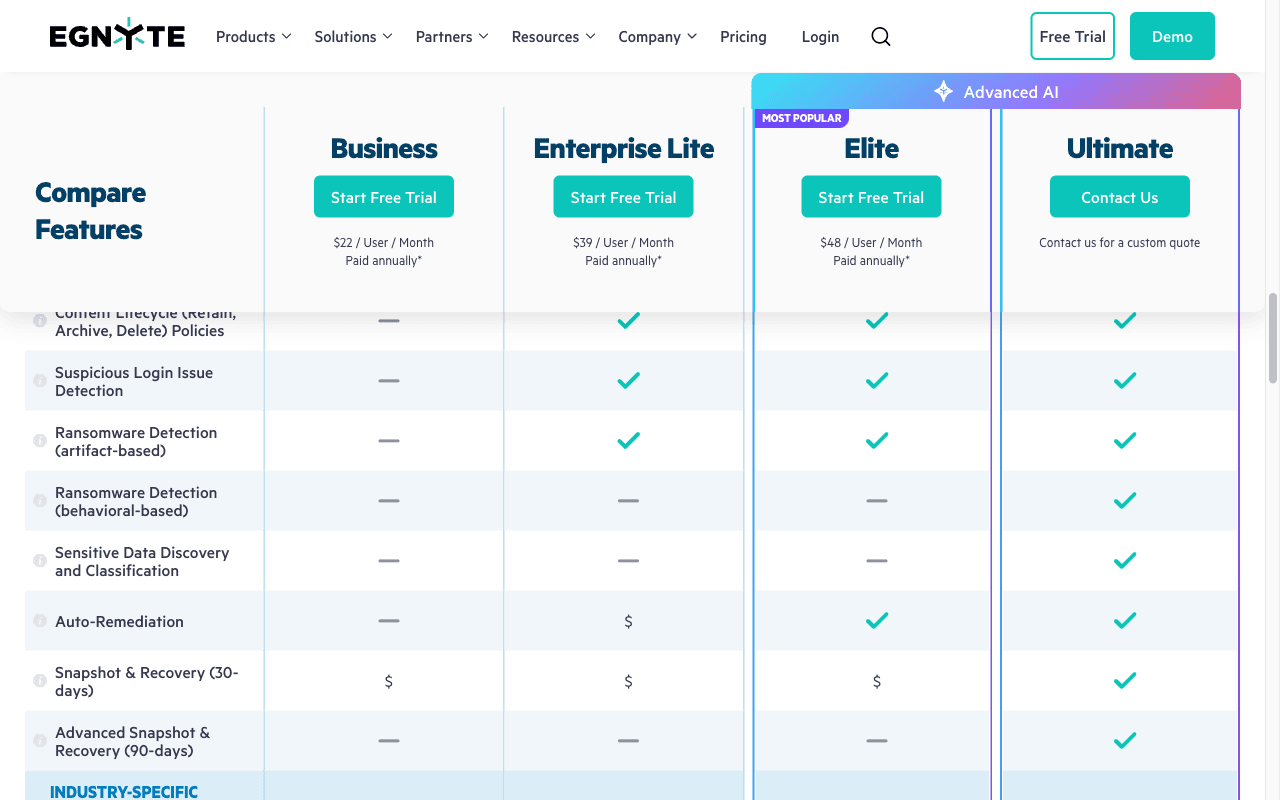Click 'Contact us for a custom quote' text

[1120, 242]
